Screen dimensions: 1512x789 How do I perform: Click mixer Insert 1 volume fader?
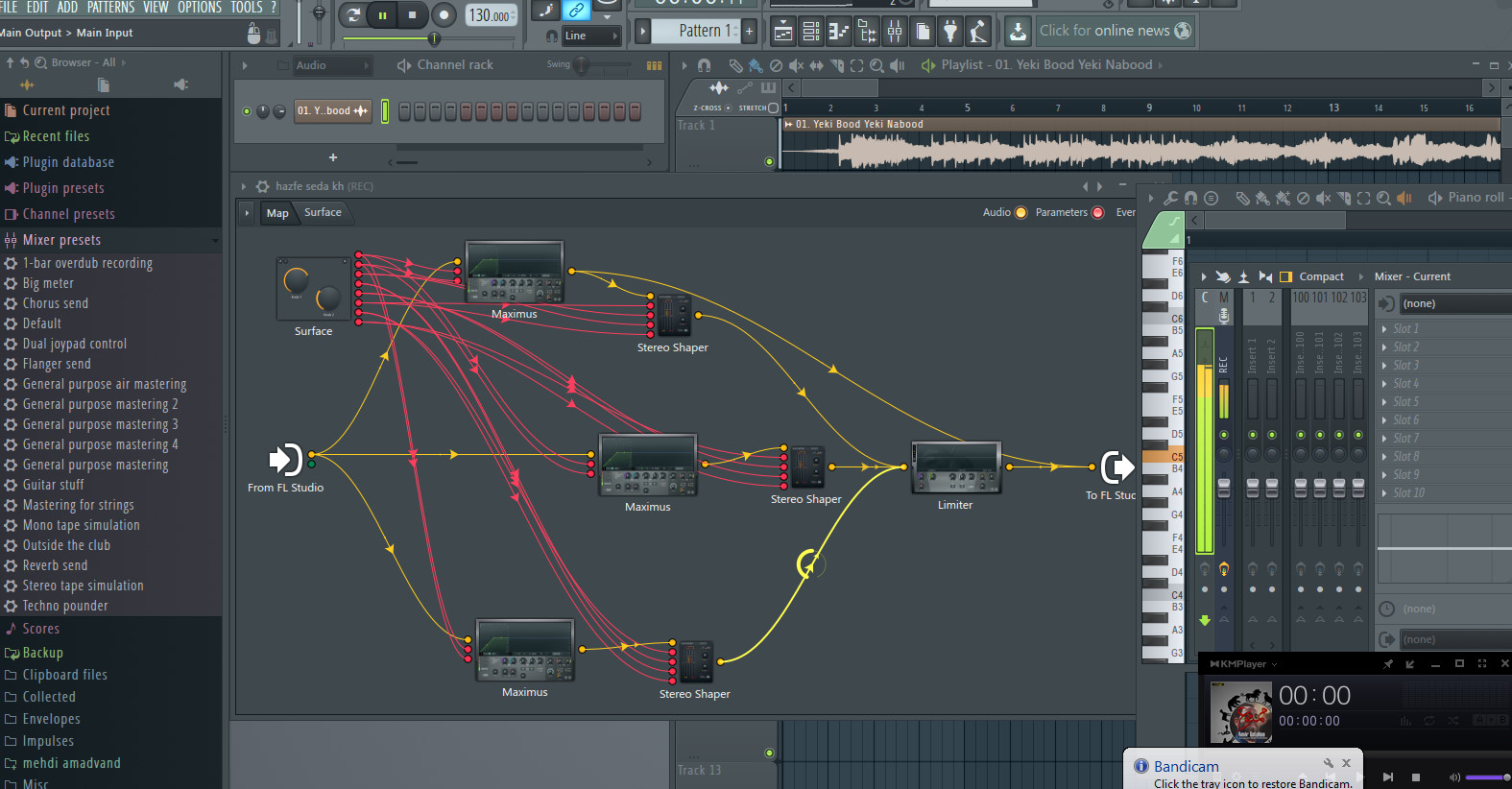[1253, 488]
